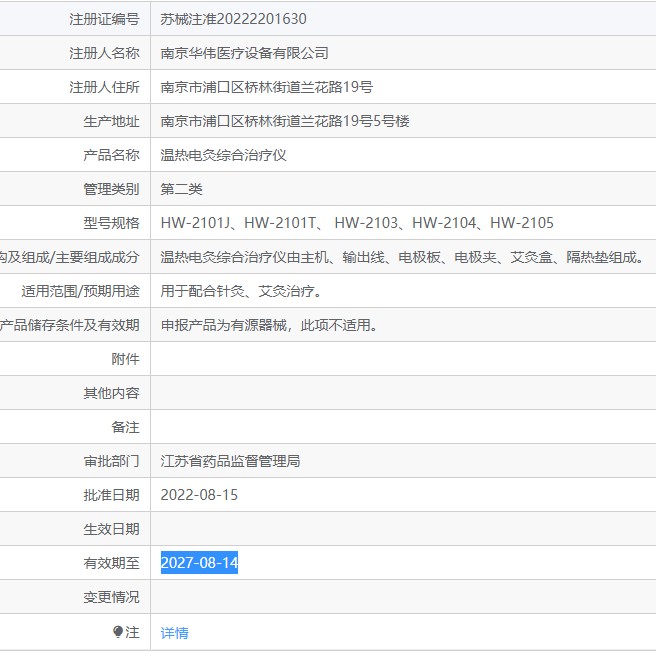Click the 注册证编号 label

click(x=104, y=19)
